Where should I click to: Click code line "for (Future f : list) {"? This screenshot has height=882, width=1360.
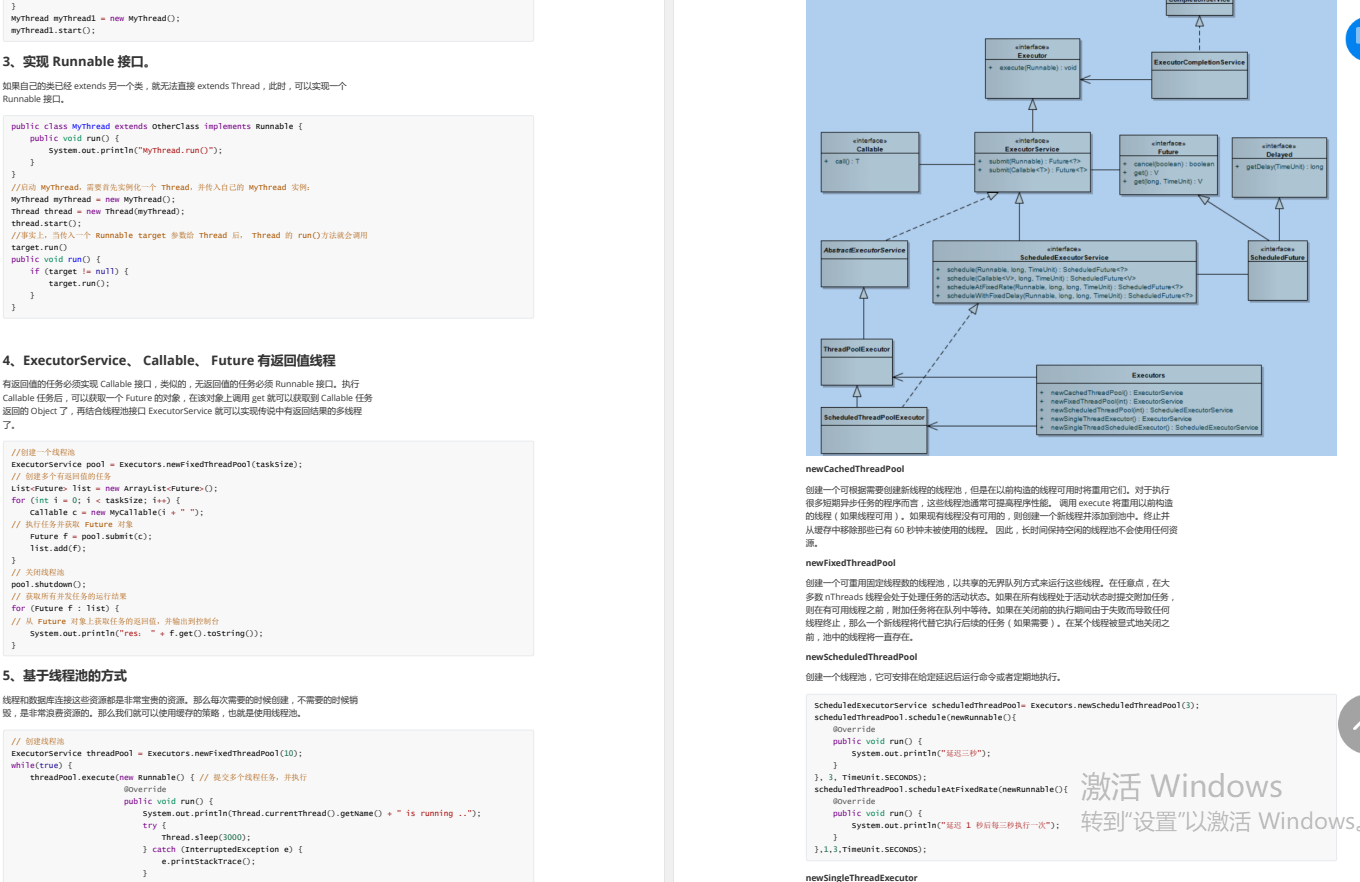[x=65, y=608]
